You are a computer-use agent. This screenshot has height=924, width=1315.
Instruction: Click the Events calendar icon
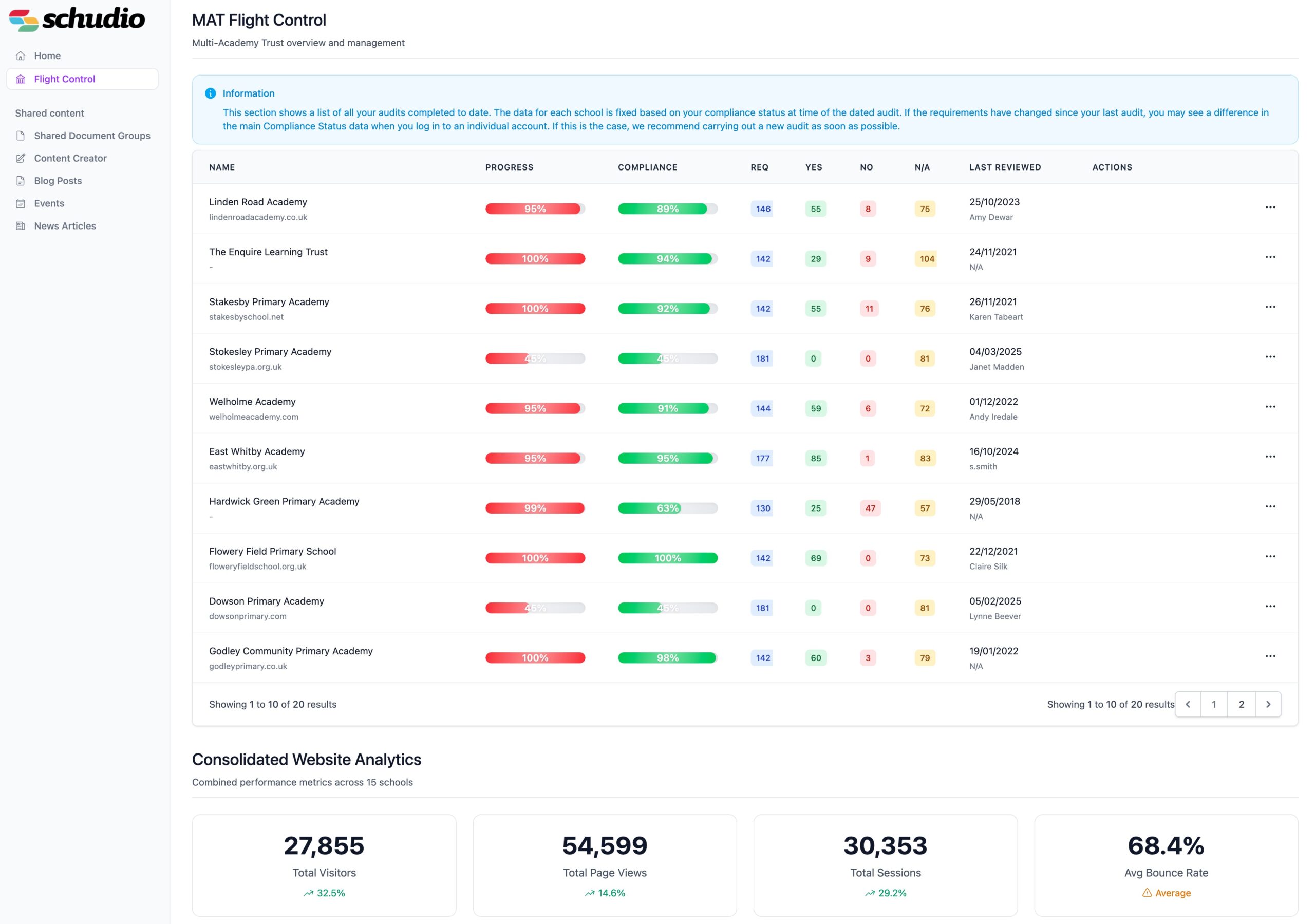tap(21, 203)
